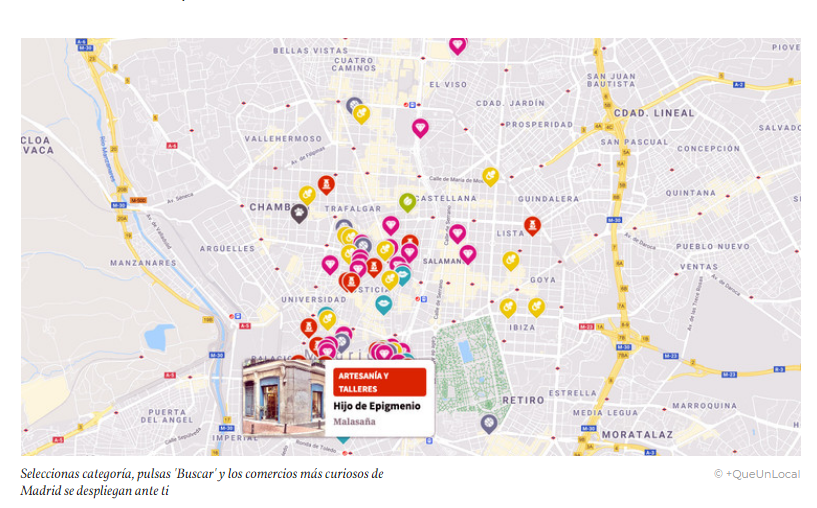
Task: Click the MARROQUINA neighborhood label
Action: [x=704, y=405]
